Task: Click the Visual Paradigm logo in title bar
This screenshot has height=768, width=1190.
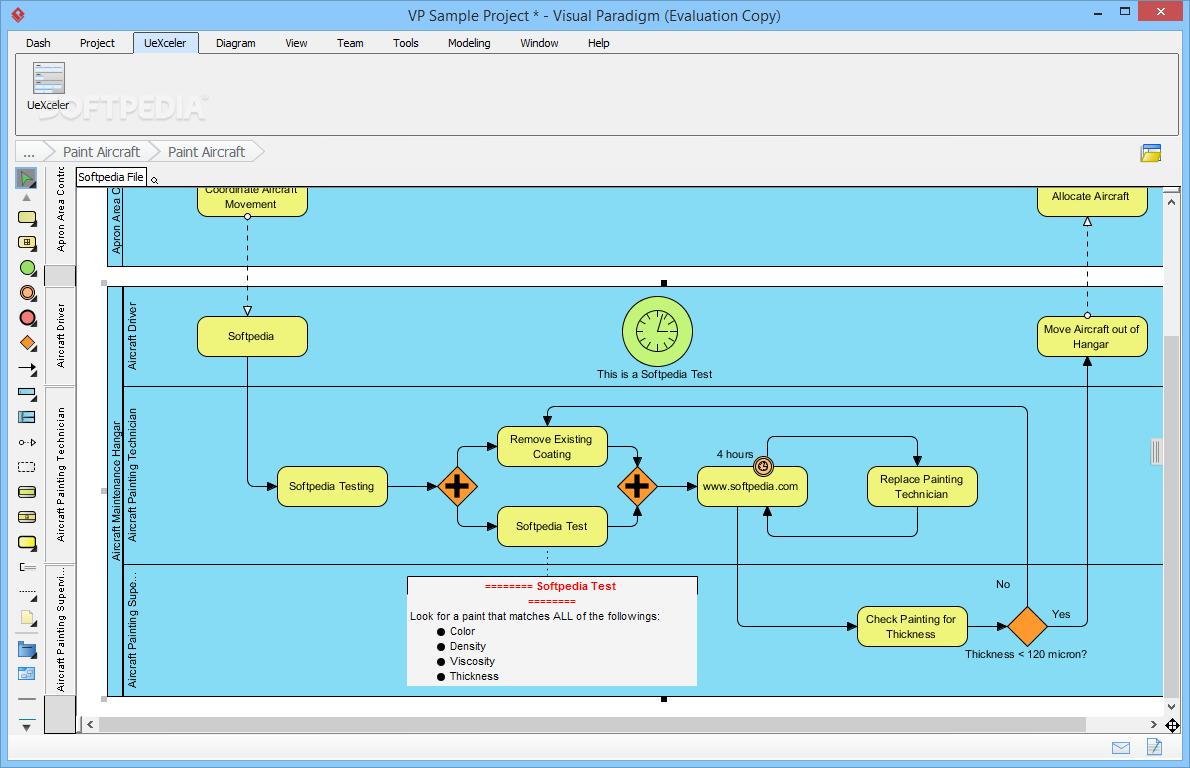Action: point(18,14)
